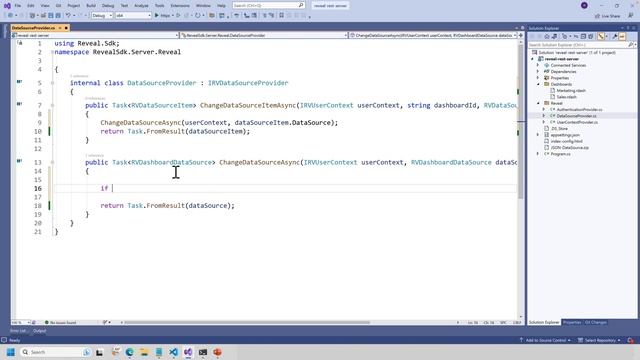
Task: Click the Live Share button
Action: coord(608,16)
